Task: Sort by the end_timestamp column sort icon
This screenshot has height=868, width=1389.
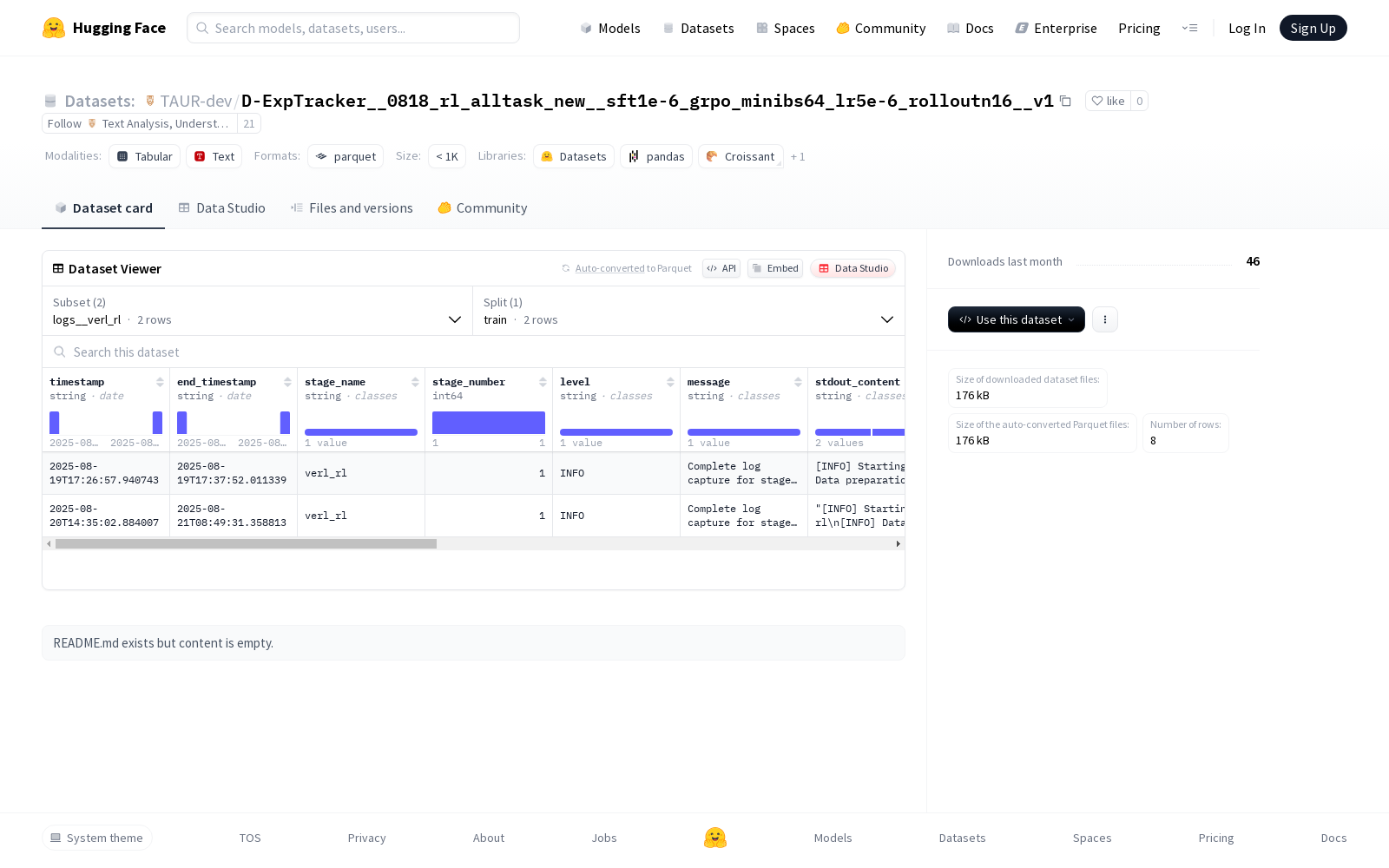Action: (x=287, y=382)
